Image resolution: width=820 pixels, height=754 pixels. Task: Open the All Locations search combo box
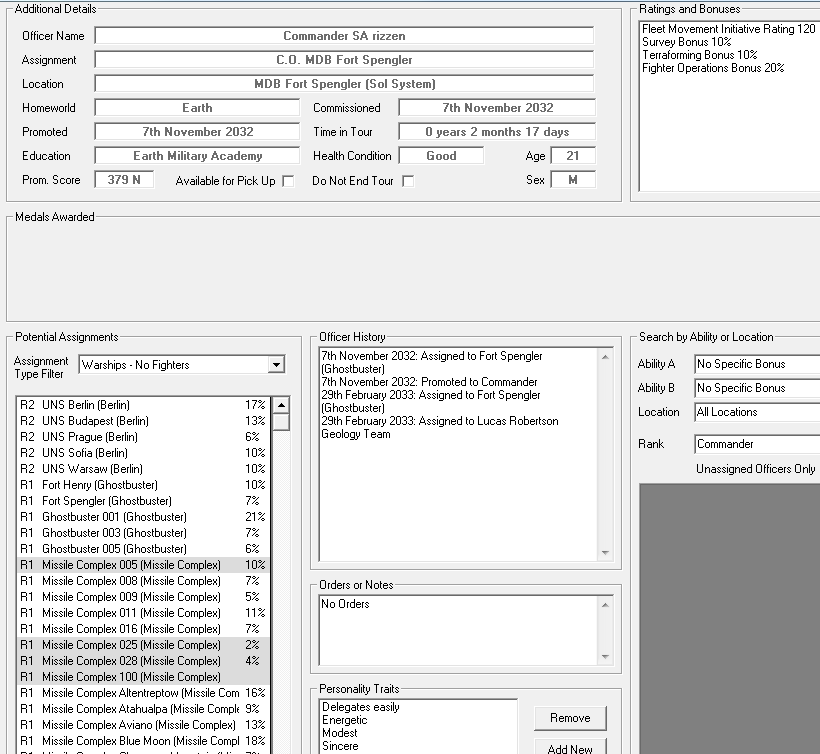click(x=757, y=412)
